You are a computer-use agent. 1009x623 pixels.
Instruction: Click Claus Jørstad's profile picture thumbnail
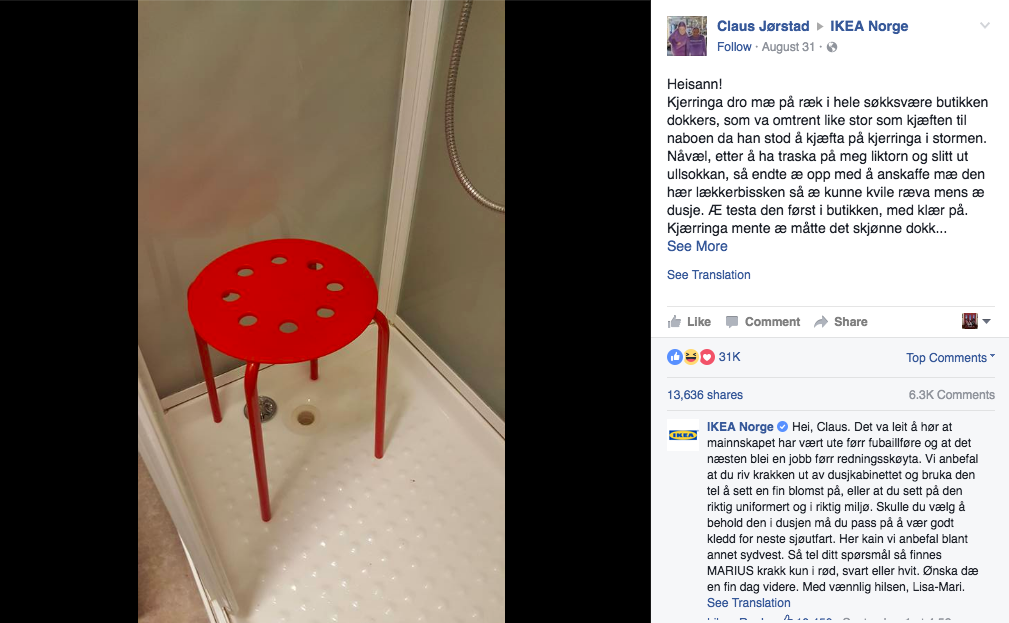pyautogui.click(x=687, y=36)
